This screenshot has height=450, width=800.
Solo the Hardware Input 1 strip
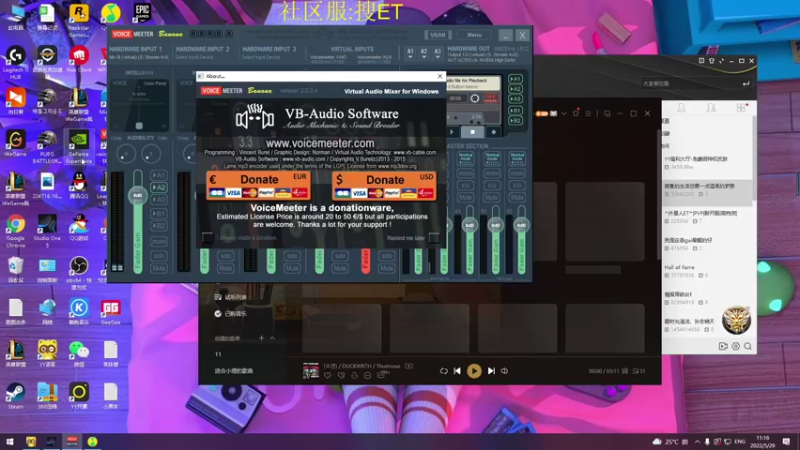coord(159,256)
